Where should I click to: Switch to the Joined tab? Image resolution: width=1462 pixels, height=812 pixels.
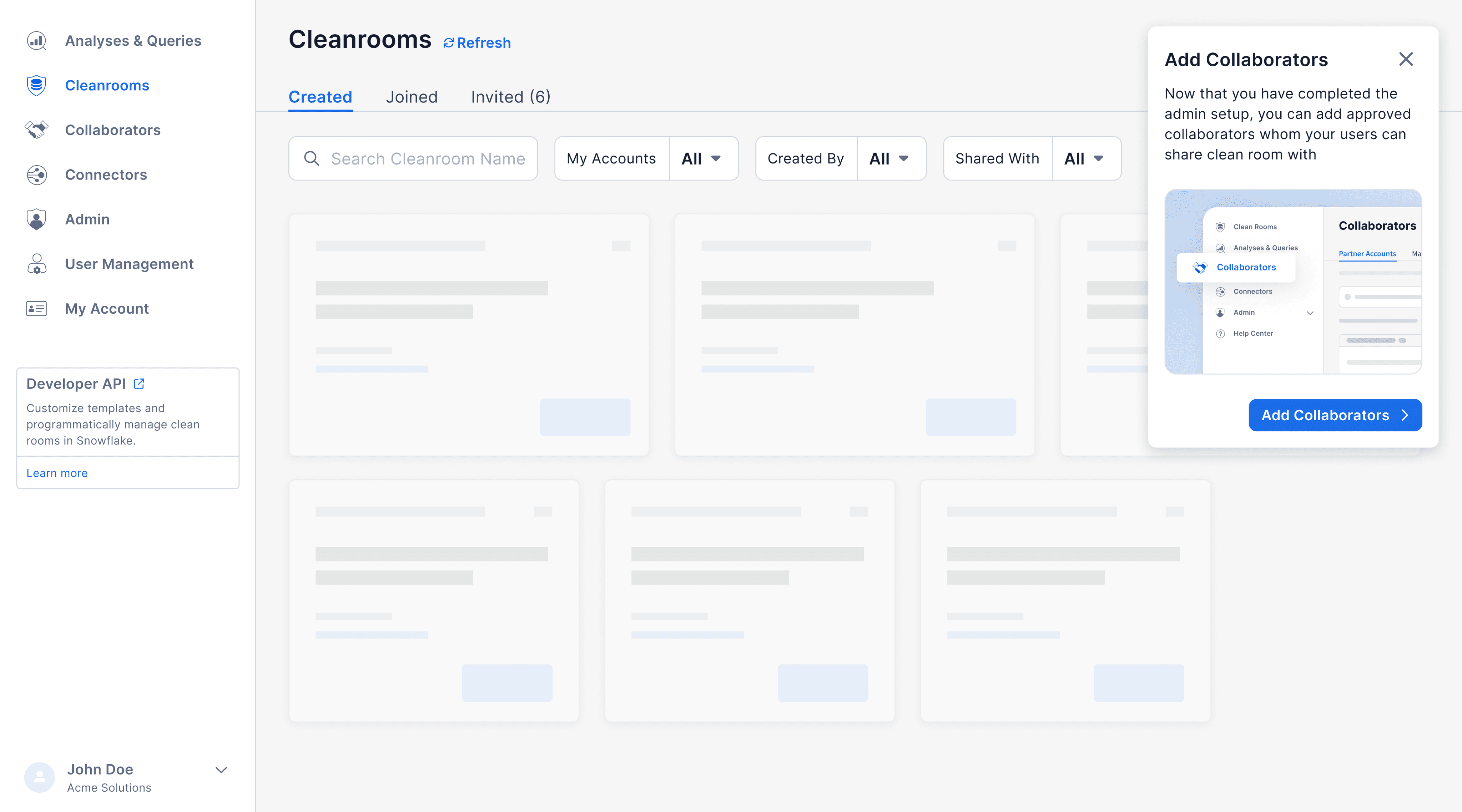412,97
